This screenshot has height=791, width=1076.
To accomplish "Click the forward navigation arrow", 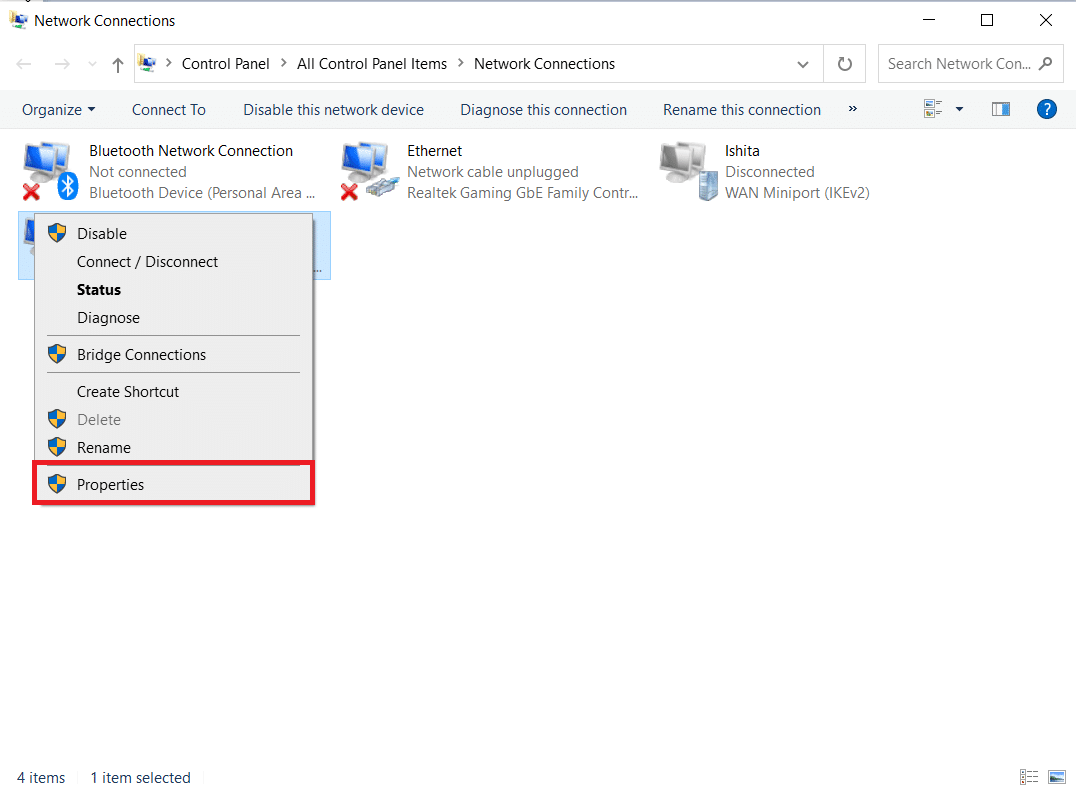I will pos(62,64).
